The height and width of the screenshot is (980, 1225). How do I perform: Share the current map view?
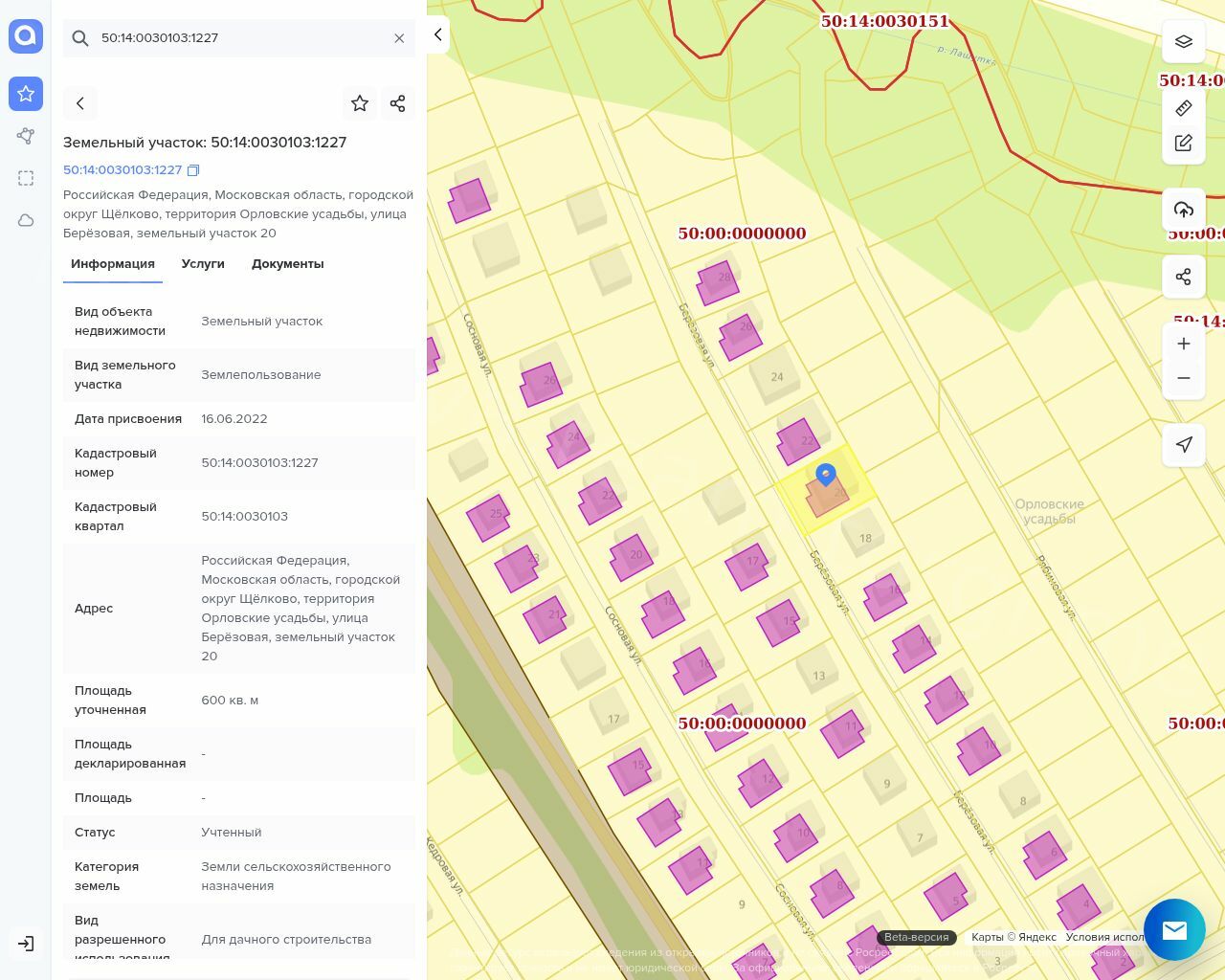[1183, 277]
